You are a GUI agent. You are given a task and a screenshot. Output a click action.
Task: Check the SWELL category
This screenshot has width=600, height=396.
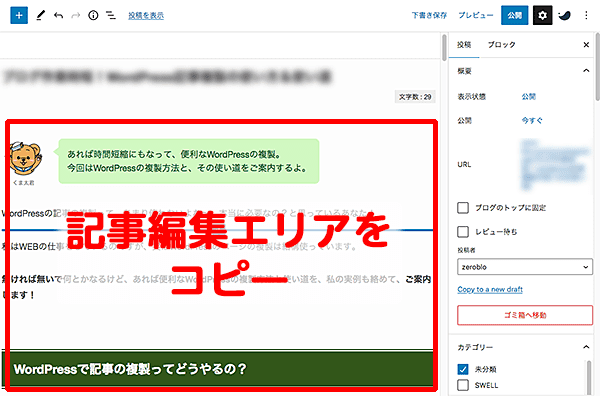tap(463, 385)
